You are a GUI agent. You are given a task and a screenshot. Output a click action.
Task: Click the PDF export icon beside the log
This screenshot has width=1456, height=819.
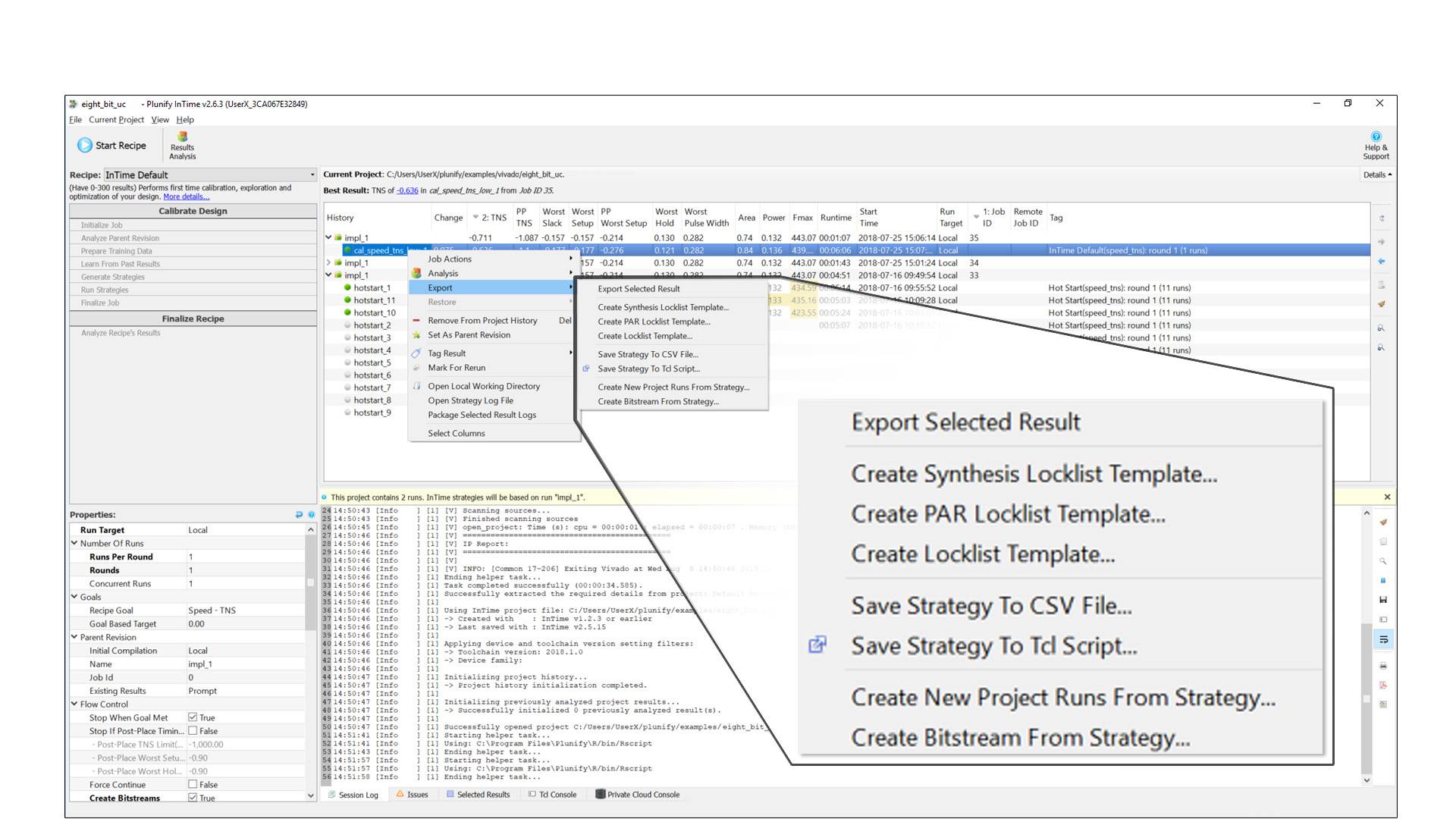tap(1383, 685)
